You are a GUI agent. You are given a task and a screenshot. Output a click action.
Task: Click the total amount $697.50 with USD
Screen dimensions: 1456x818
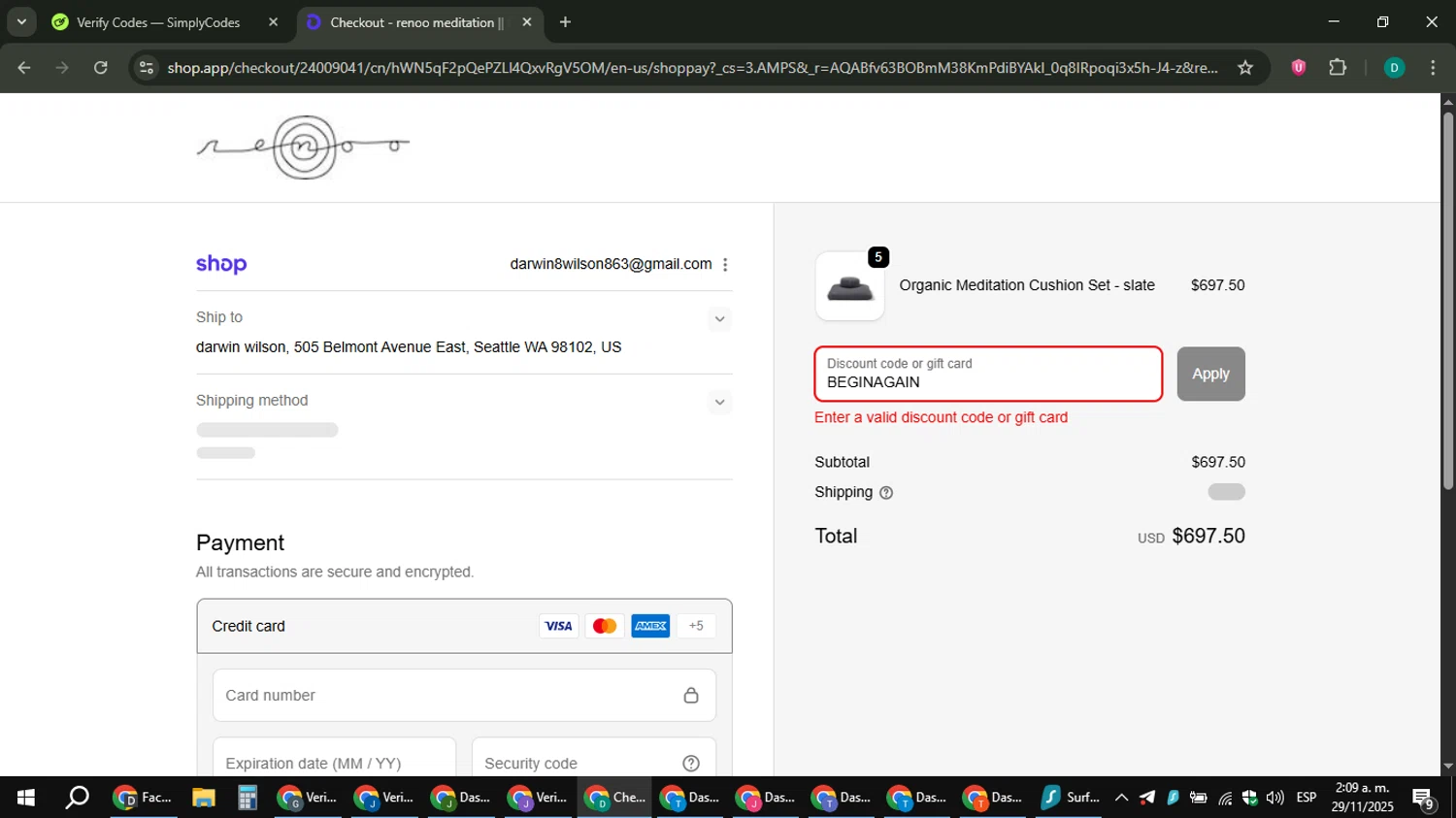click(x=1191, y=536)
